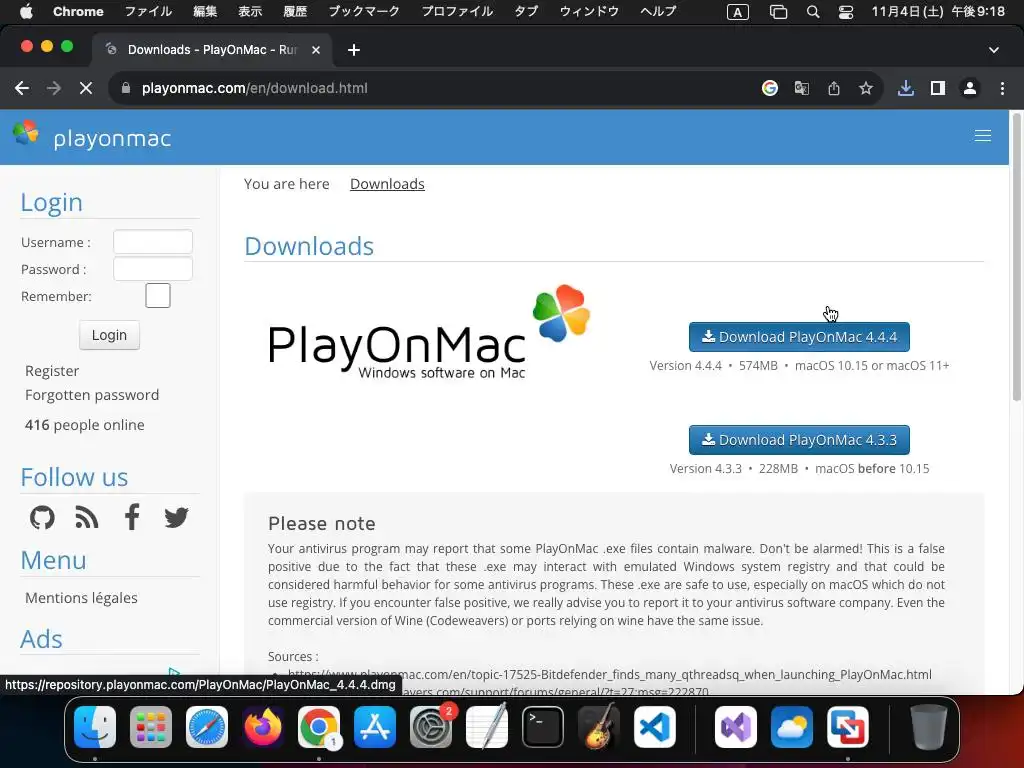Click the page vertical scrollbar
This screenshot has width=1024, height=768.
[1016, 258]
